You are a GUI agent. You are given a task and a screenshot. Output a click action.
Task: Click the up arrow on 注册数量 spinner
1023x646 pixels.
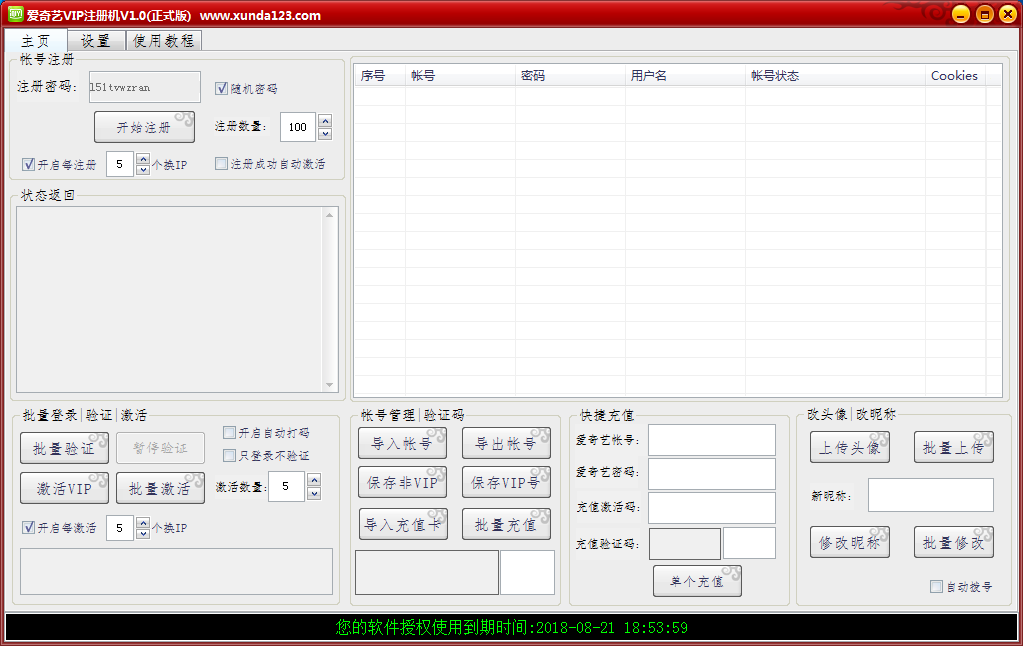tap(325, 121)
